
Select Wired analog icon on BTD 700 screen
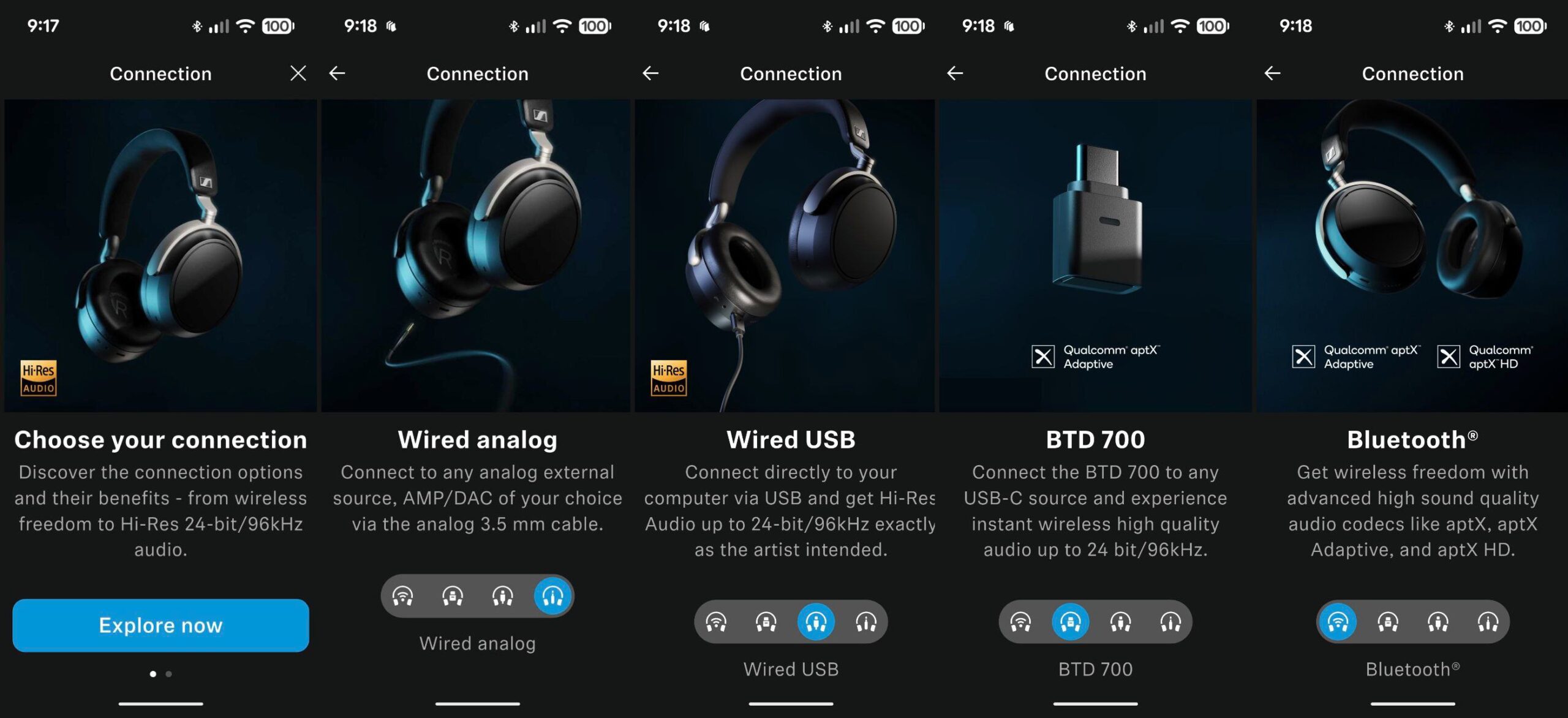pyautogui.click(x=1170, y=622)
